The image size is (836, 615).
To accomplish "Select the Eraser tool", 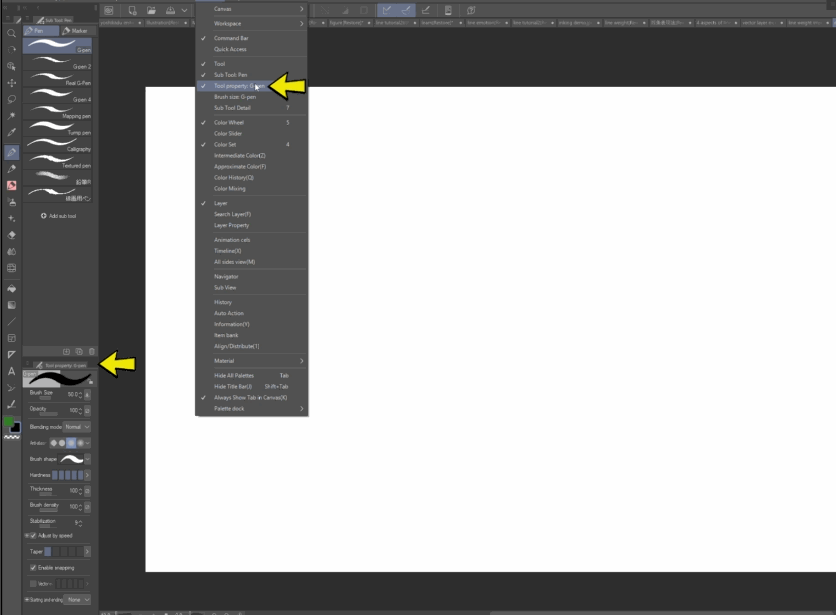I will pos(11,235).
